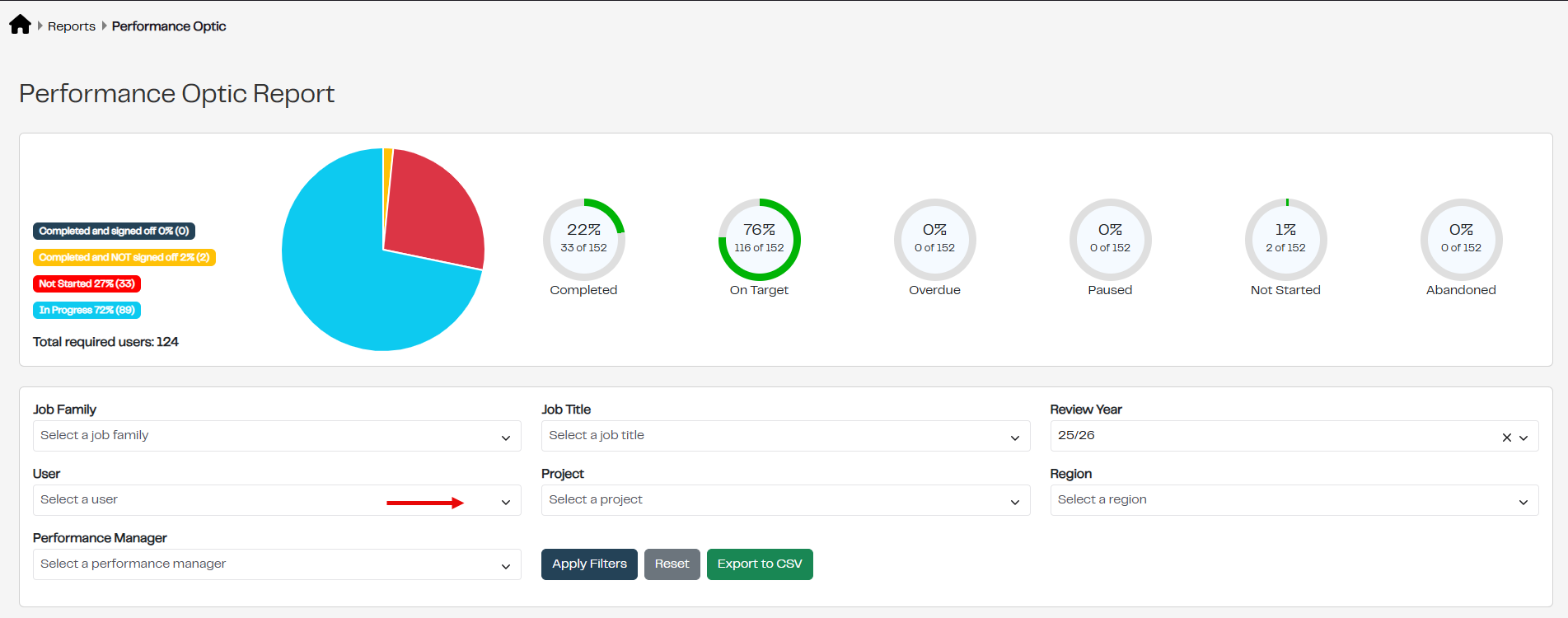Export the report to CSV
Viewport: 1568px width, 618px height.
pyautogui.click(x=760, y=564)
